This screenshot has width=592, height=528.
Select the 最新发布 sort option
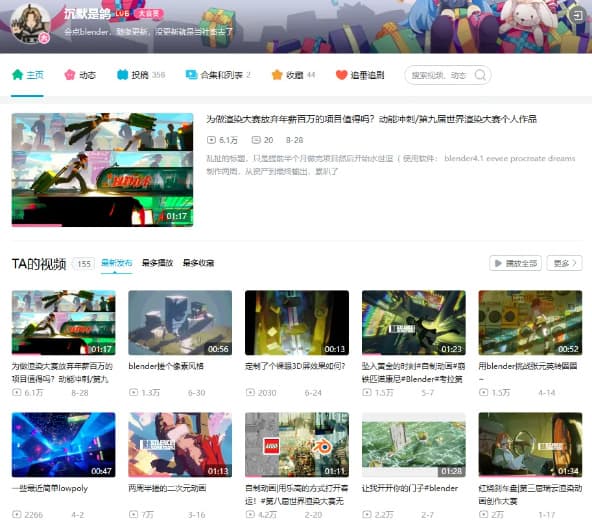tap(117, 263)
